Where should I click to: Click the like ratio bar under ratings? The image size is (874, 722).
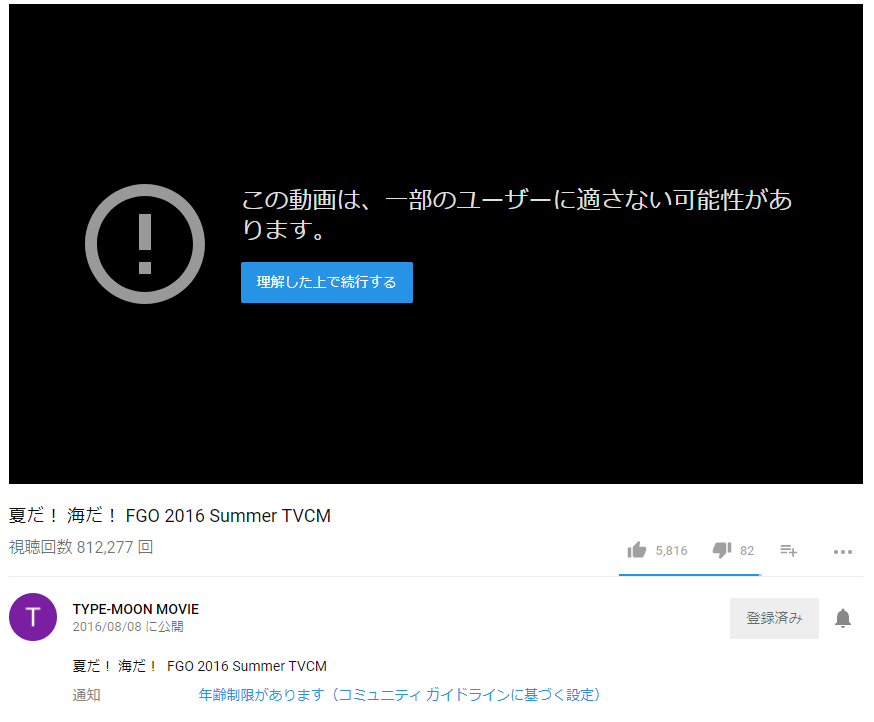point(689,575)
